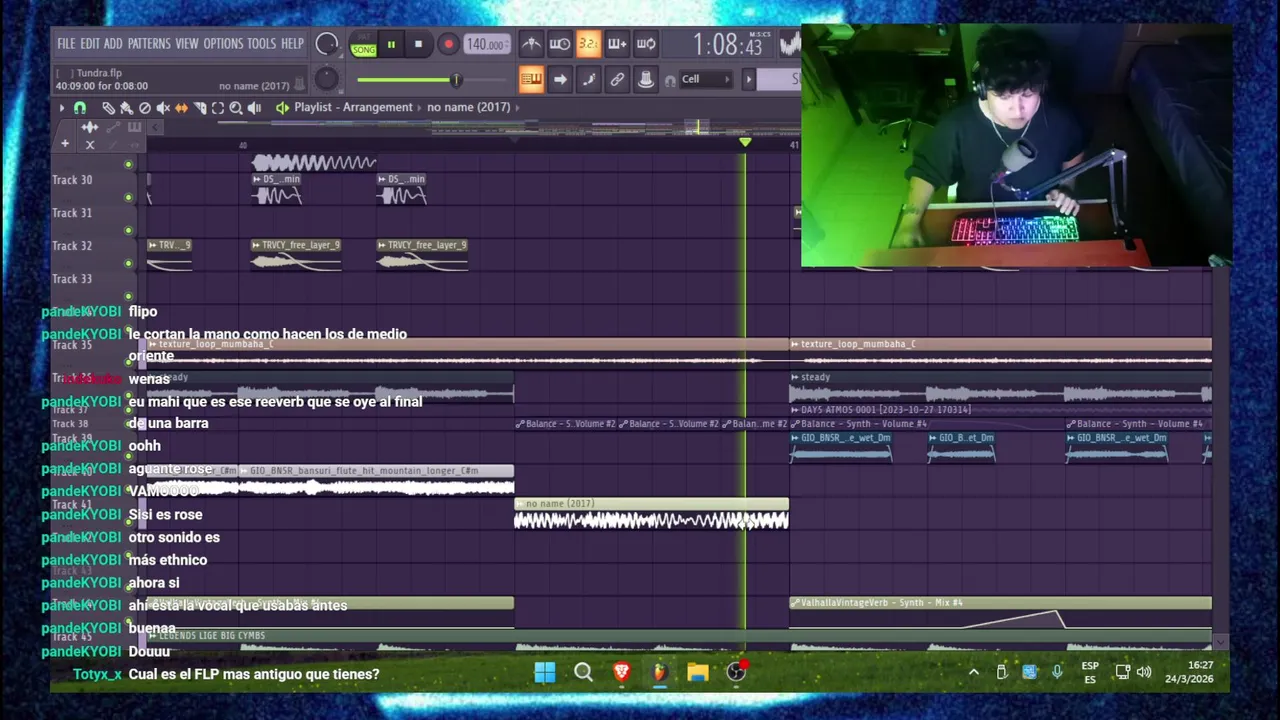Mute Track 31 with its green LED

(128, 230)
